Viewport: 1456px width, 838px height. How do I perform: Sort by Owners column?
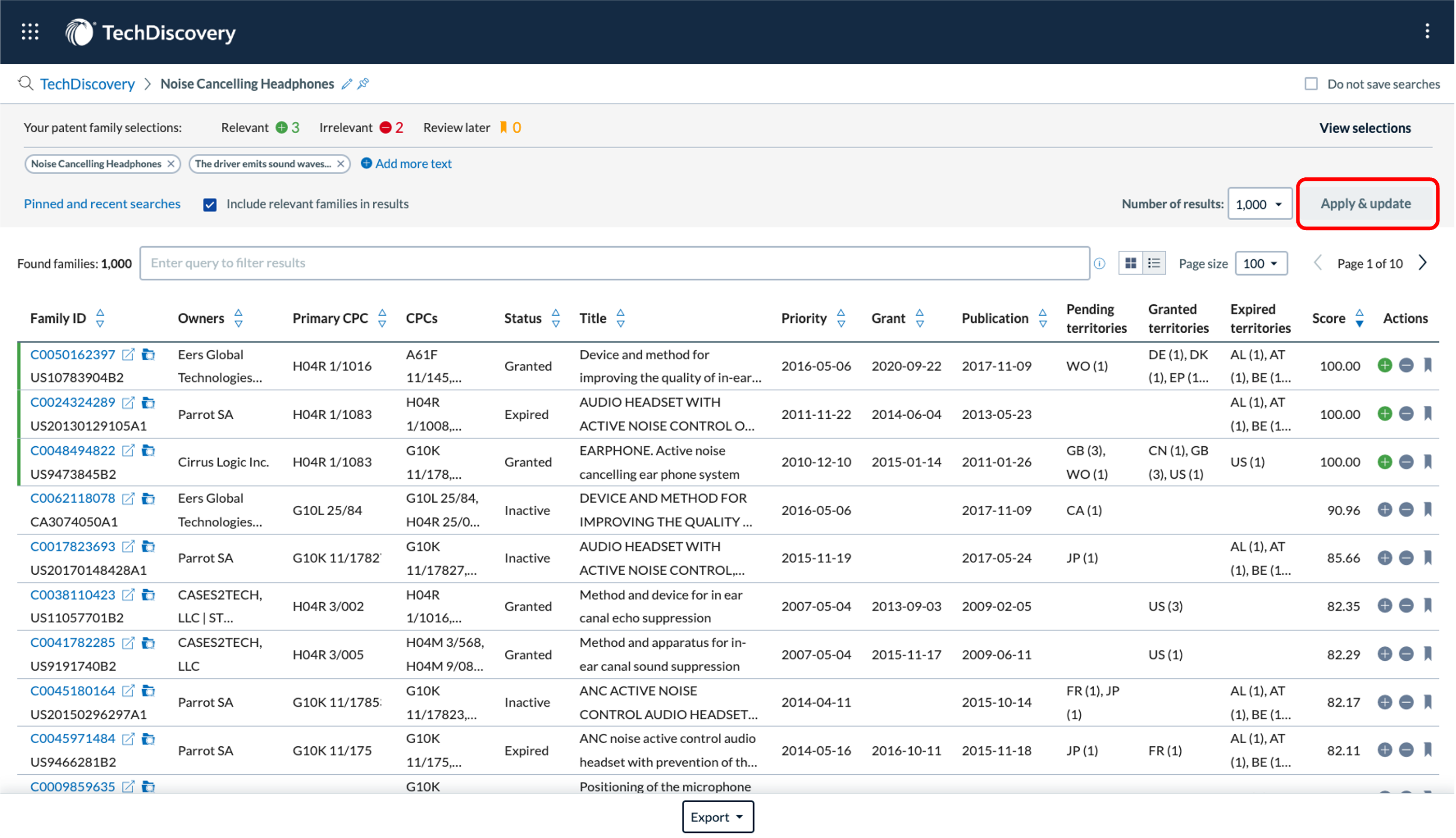click(x=239, y=318)
